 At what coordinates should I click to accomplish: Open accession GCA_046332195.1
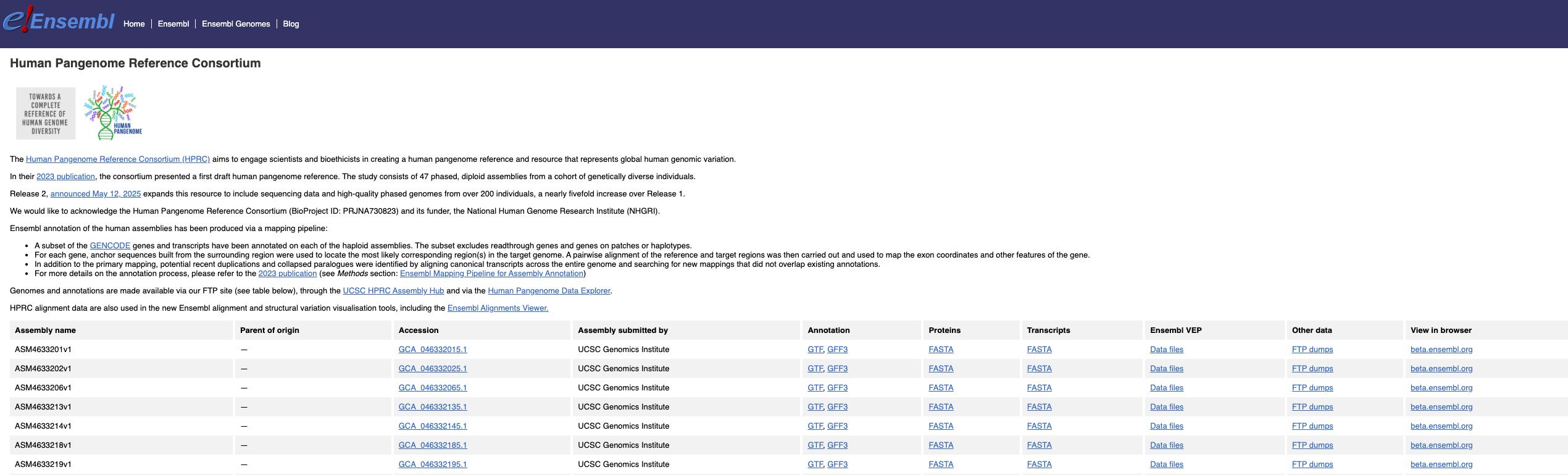point(433,464)
